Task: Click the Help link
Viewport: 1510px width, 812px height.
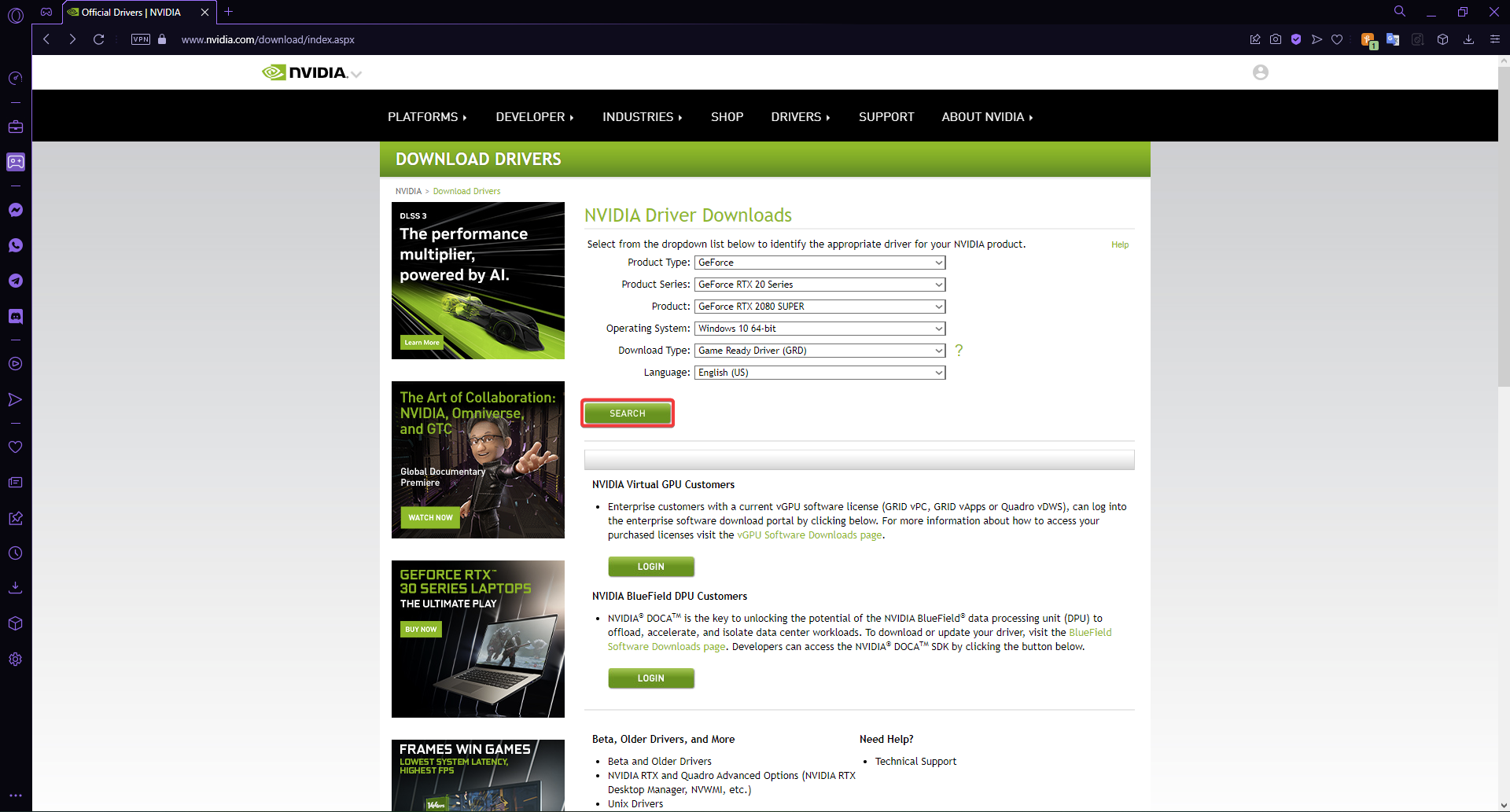Action: pyautogui.click(x=1120, y=245)
